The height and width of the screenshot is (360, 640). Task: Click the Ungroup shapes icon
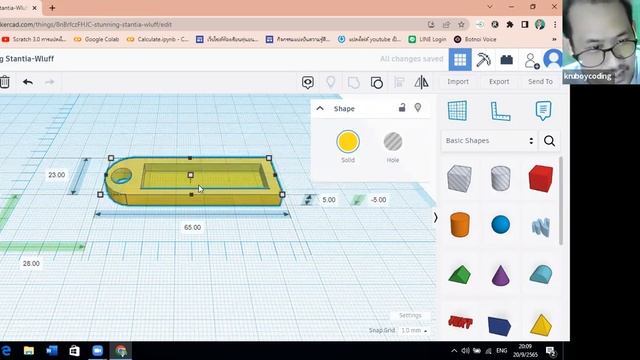(x=377, y=82)
